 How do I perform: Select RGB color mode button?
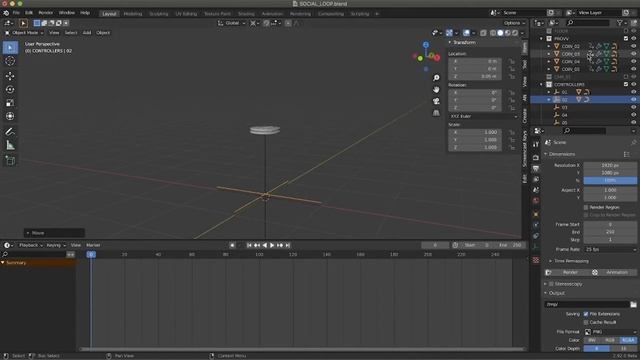(x=610, y=340)
